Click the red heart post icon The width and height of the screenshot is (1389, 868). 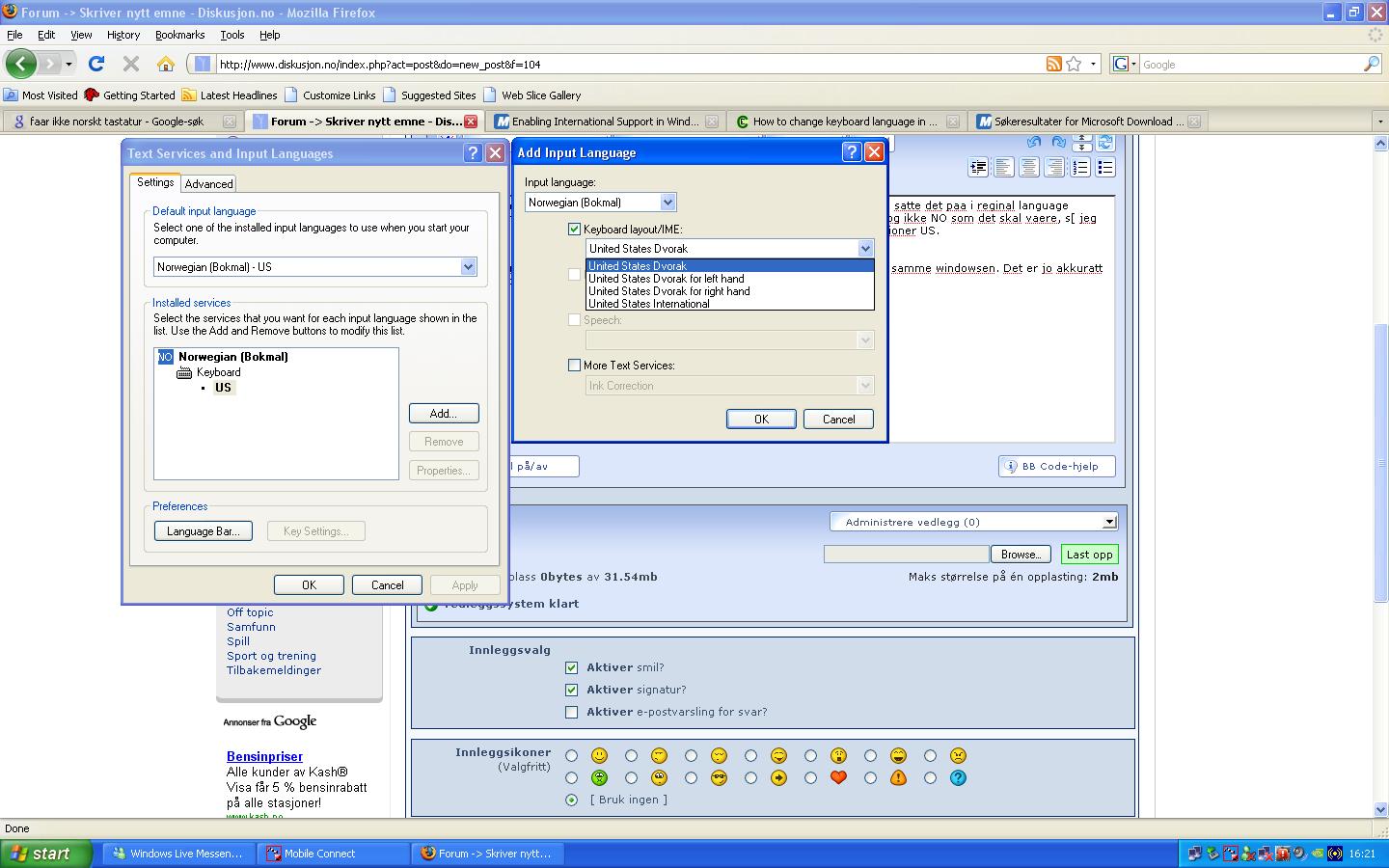pos(838,777)
